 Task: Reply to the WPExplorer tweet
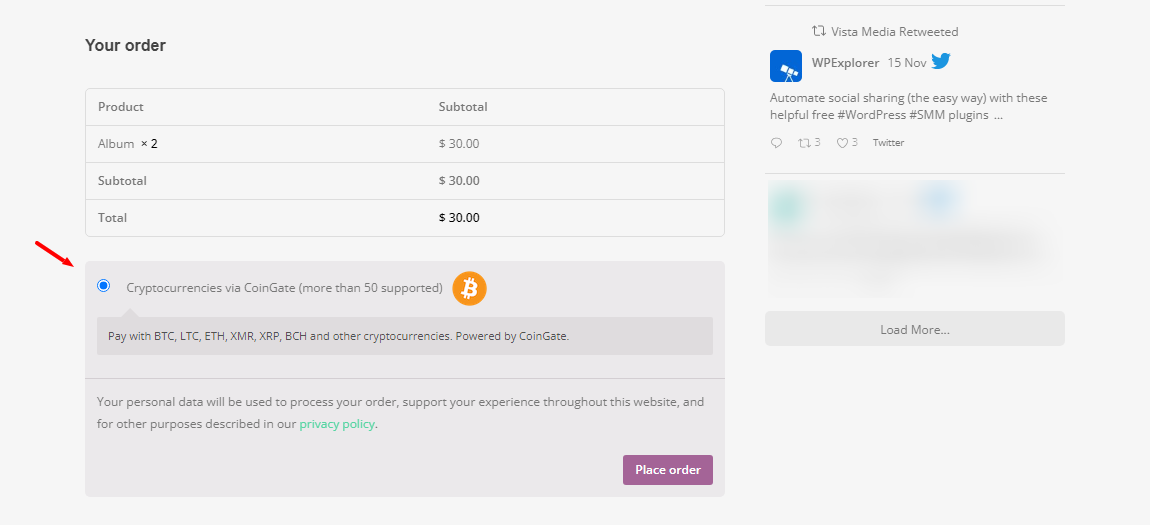pyautogui.click(x=777, y=143)
